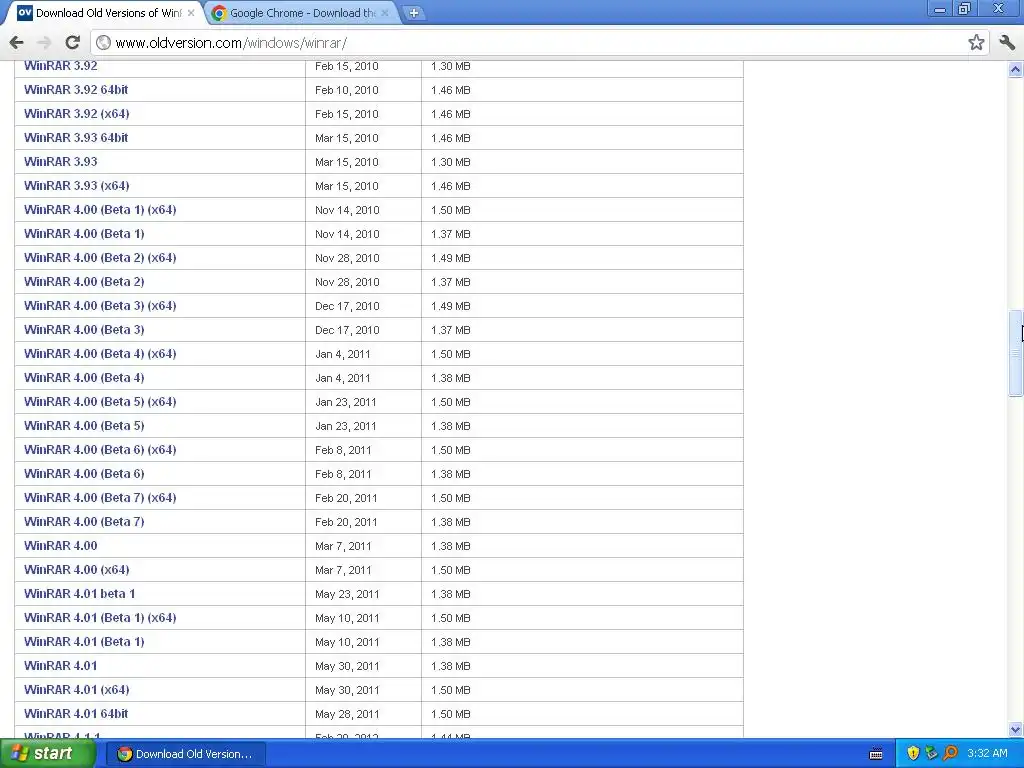1024x768 pixels.
Task: Open WinRAR 4.01 (x64) link
Action: 76,690
